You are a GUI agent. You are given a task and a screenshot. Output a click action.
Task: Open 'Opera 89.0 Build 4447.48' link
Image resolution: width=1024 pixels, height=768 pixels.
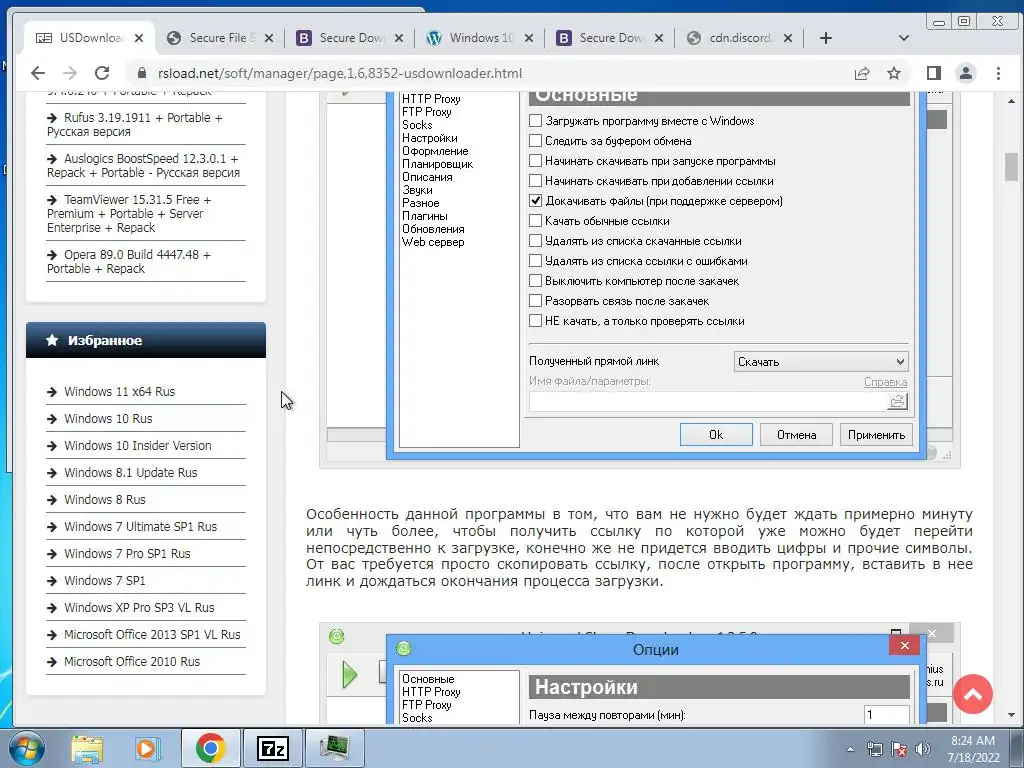click(x=129, y=262)
